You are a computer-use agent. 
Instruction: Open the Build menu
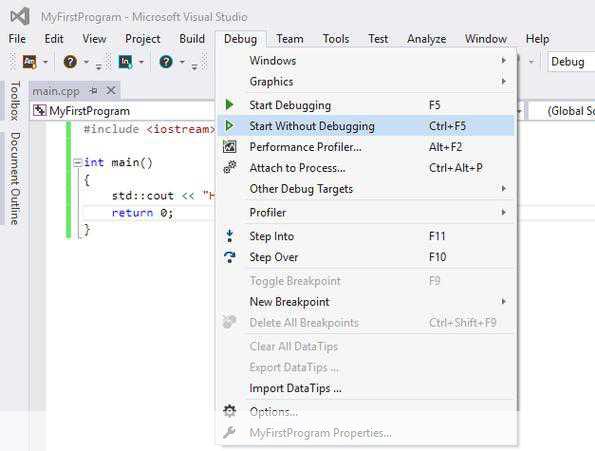coord(192,39)
